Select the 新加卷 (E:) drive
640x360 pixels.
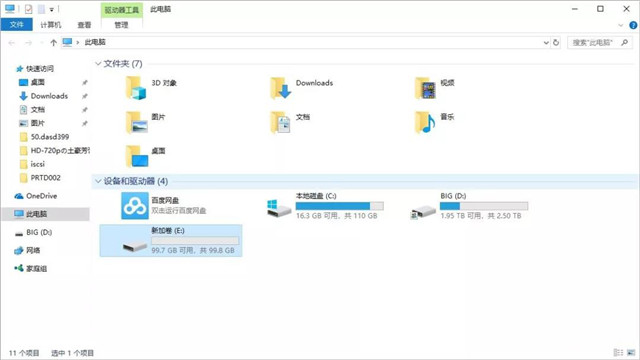[171, 240]
